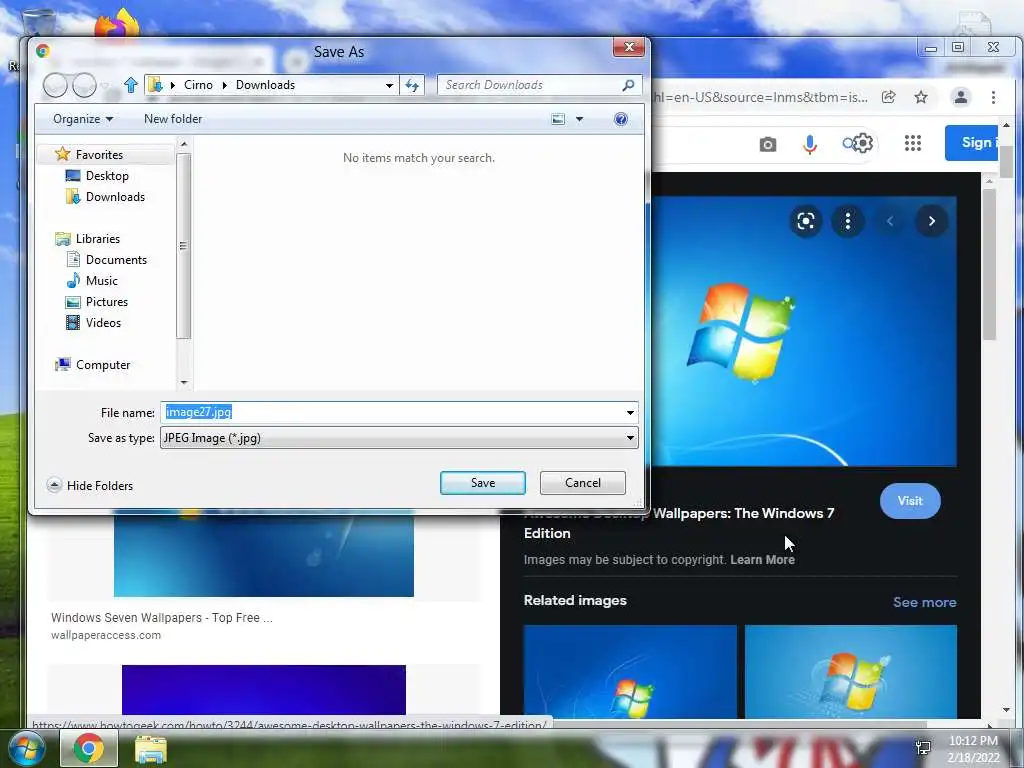
Task: Click the navigation pane scroll up arrow
Action: pyautogui.click(x=184, y=144)
